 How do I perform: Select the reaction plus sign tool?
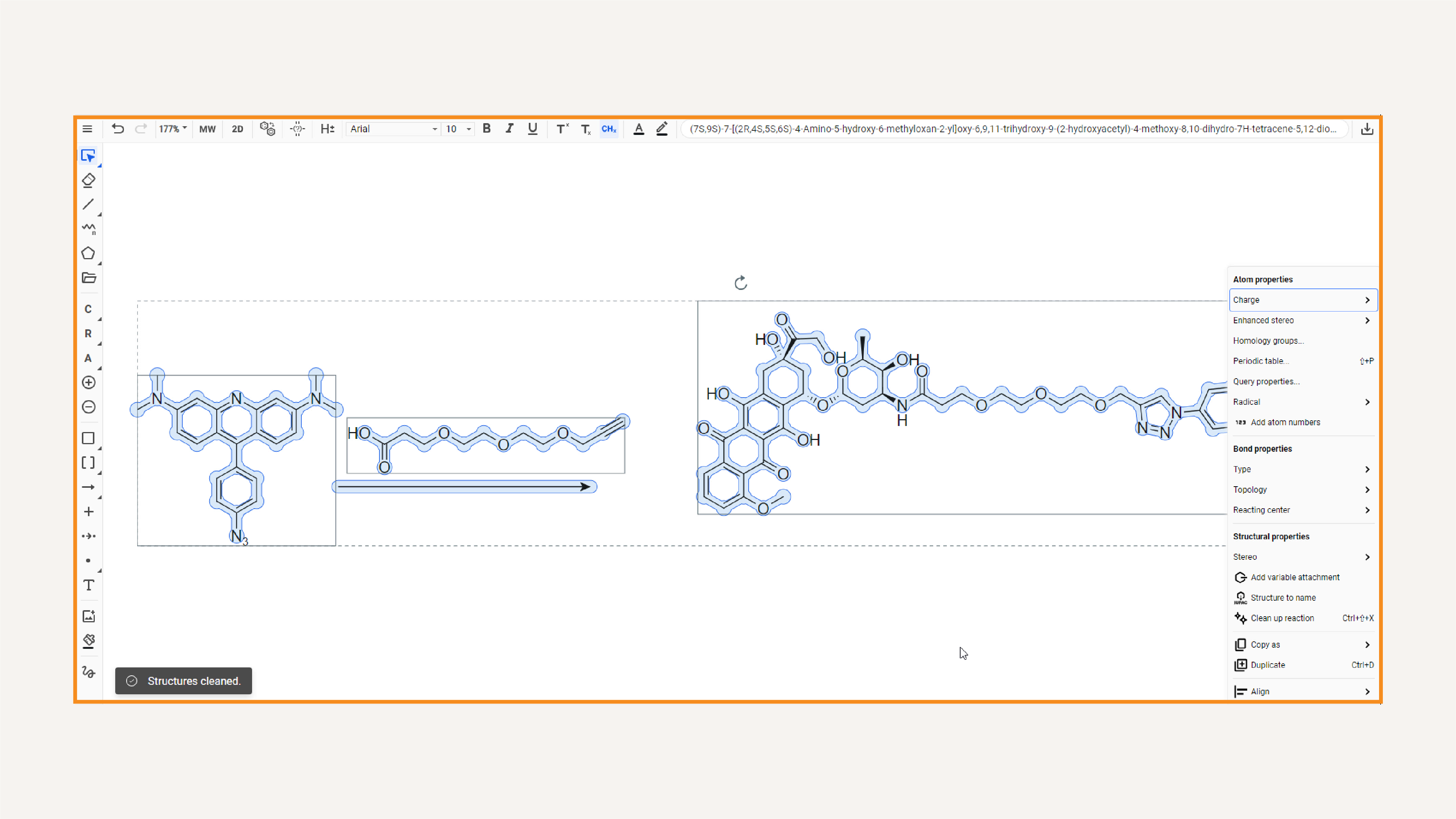coord(88,512)
